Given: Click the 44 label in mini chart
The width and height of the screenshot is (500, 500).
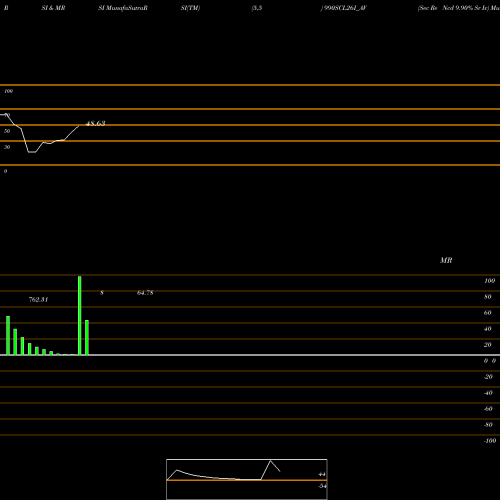Looking at the screenshot, I should click(x=322, y=474).
